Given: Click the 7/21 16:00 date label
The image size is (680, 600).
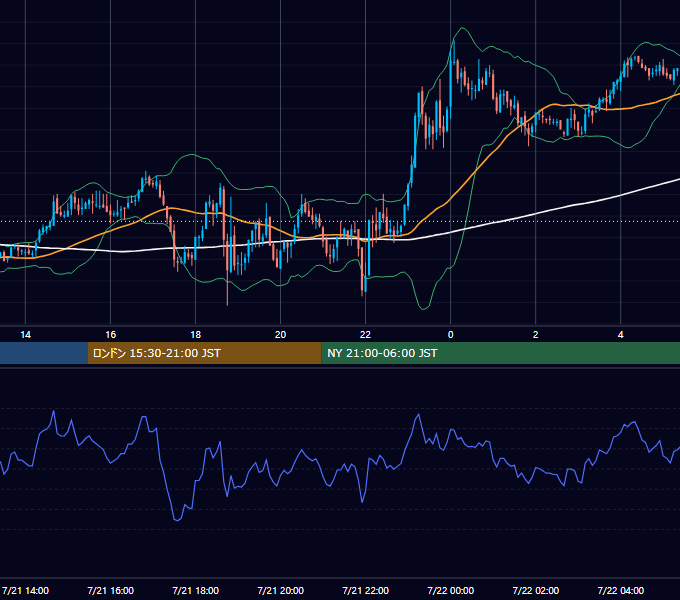Looking at the screenshot, I should point(111,590).
